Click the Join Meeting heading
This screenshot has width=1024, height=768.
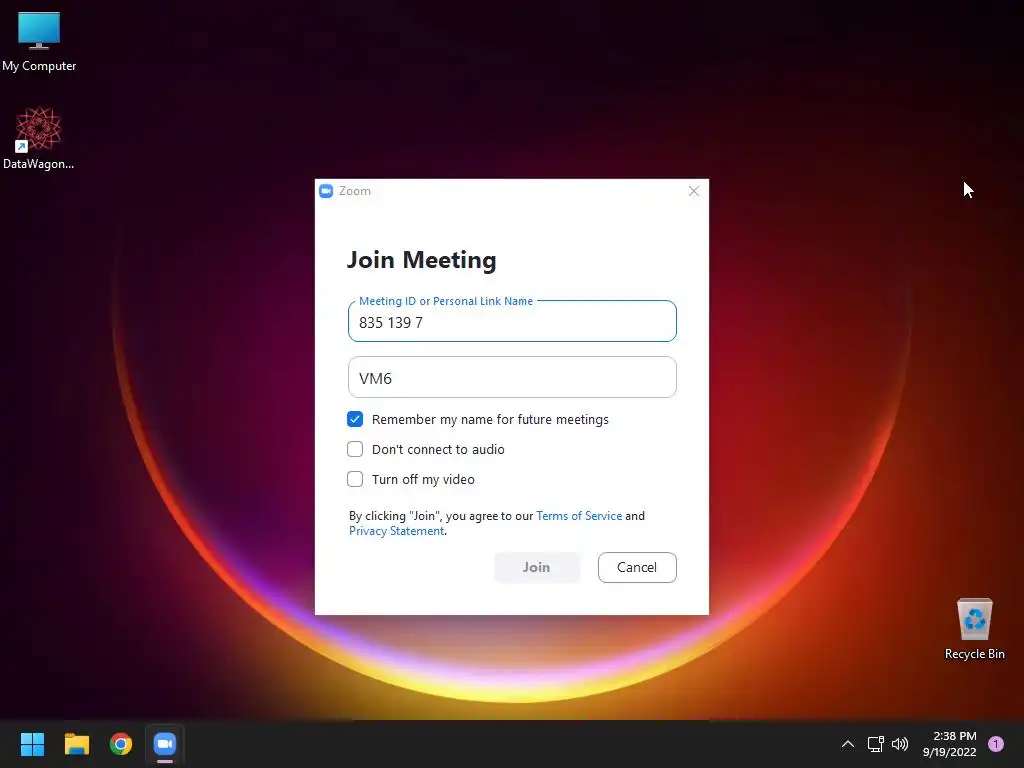click(x=421, y=260)
